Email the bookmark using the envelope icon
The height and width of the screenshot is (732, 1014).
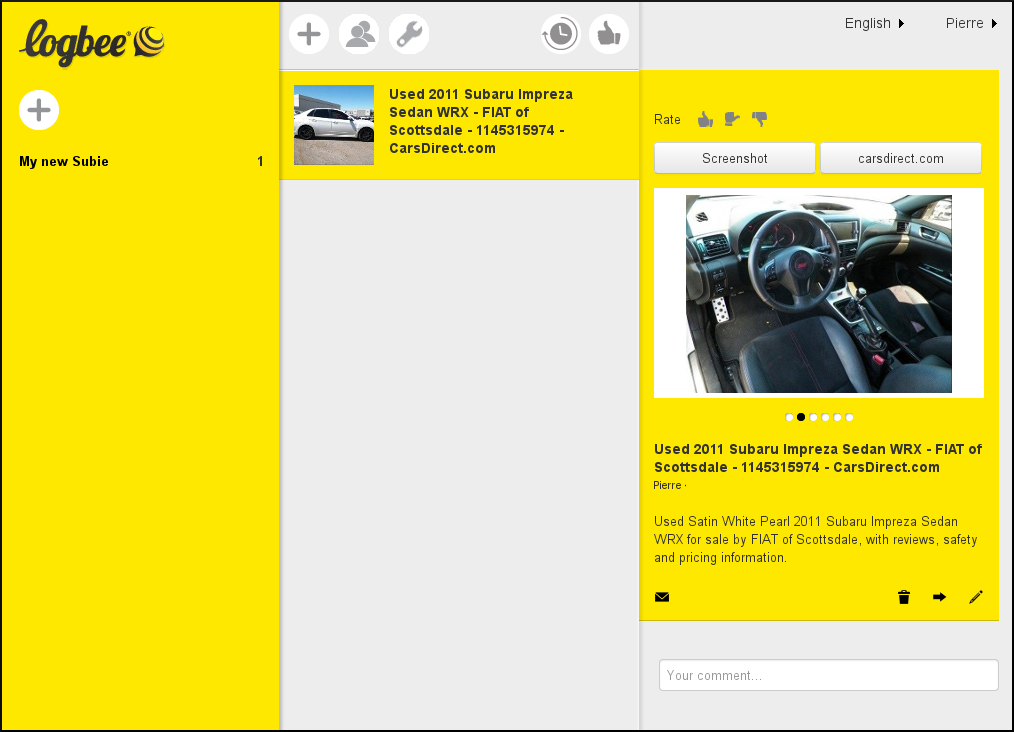[x=662, y=597]
